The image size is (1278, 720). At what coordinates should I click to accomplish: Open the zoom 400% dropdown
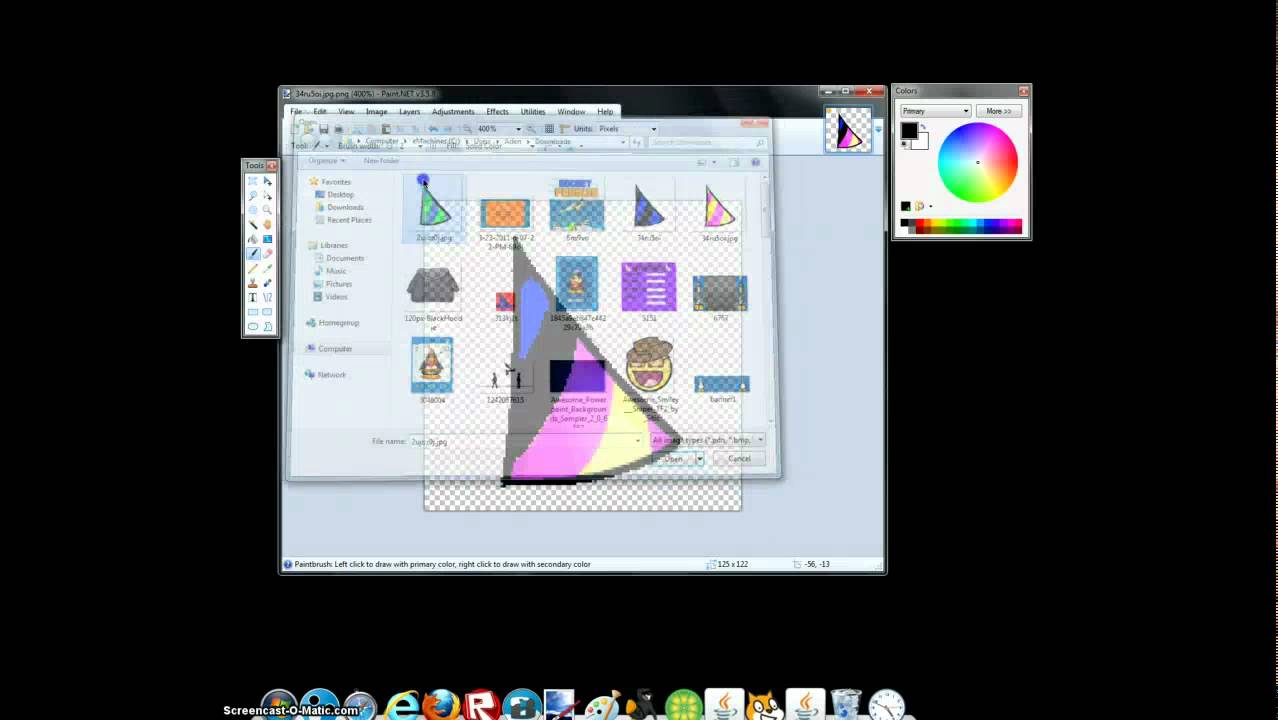pyautogui.click(x=518, y=128)
